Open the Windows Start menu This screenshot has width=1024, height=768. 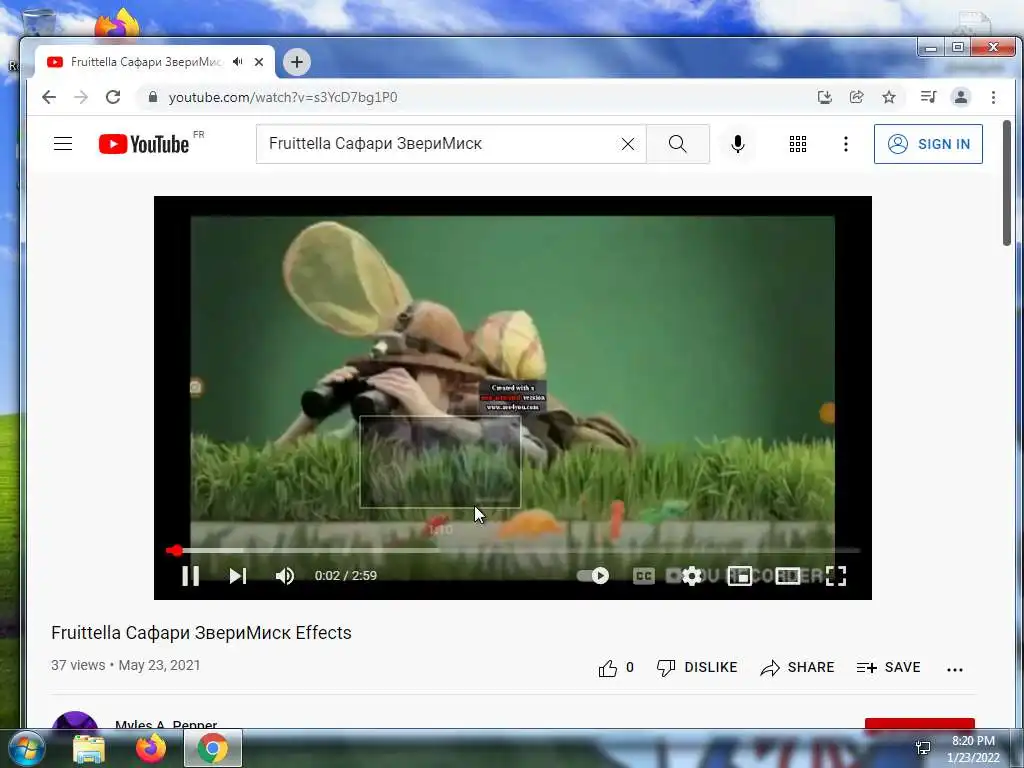[25, 748]
